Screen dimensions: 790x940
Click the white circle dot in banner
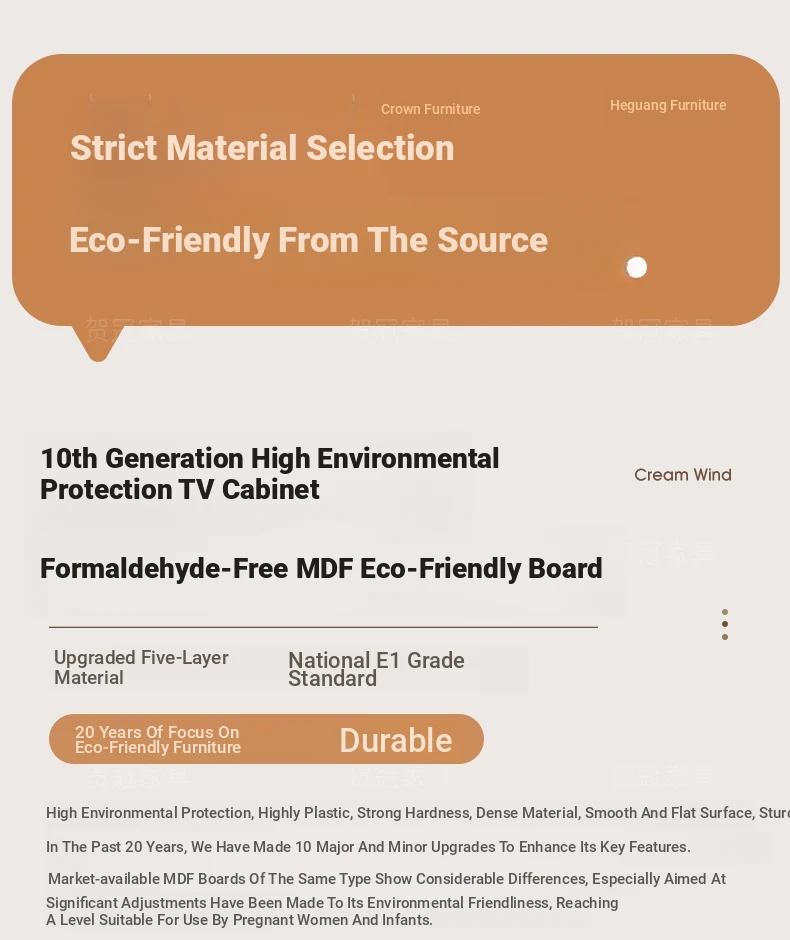637,267
